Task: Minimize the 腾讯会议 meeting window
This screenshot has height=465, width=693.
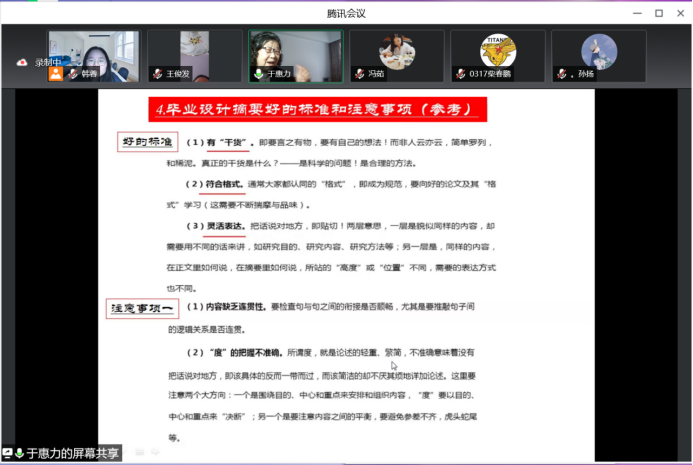Action: 635,13
